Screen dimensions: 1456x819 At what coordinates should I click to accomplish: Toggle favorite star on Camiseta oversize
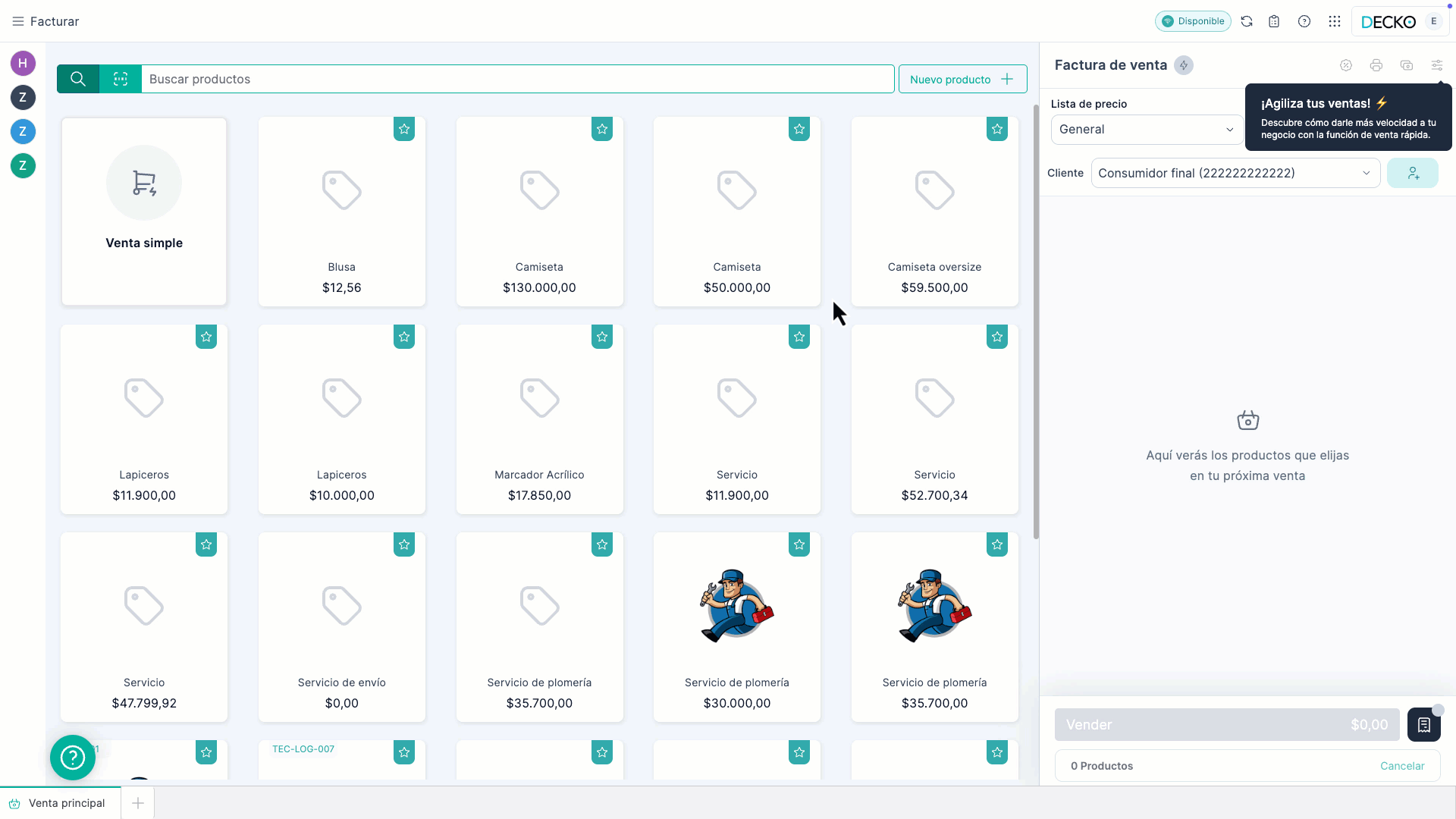click(x=997, y=129)
